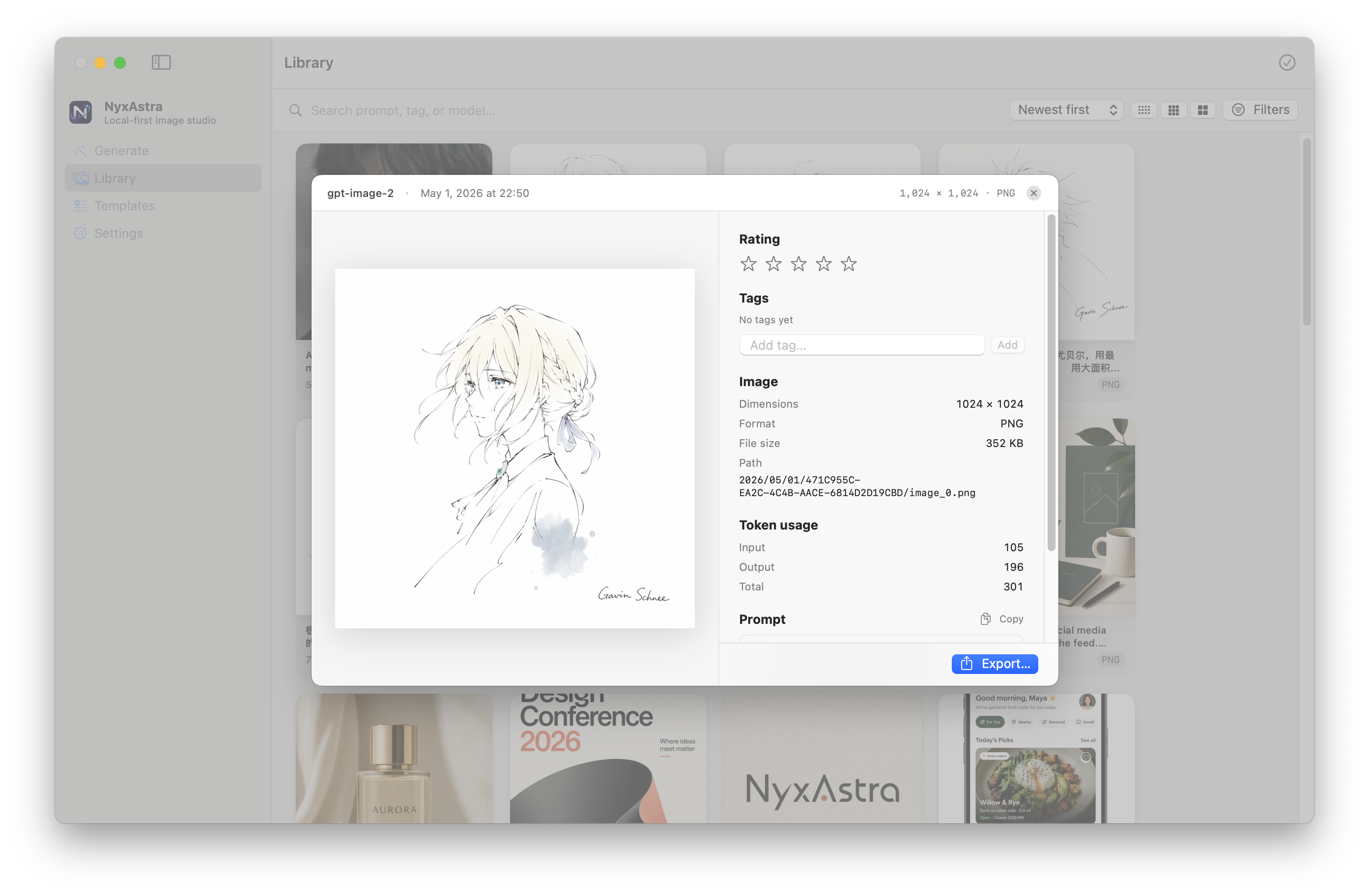Click the library search field
This screenshot has width=1369, height=896.
[x=644, y=111]
